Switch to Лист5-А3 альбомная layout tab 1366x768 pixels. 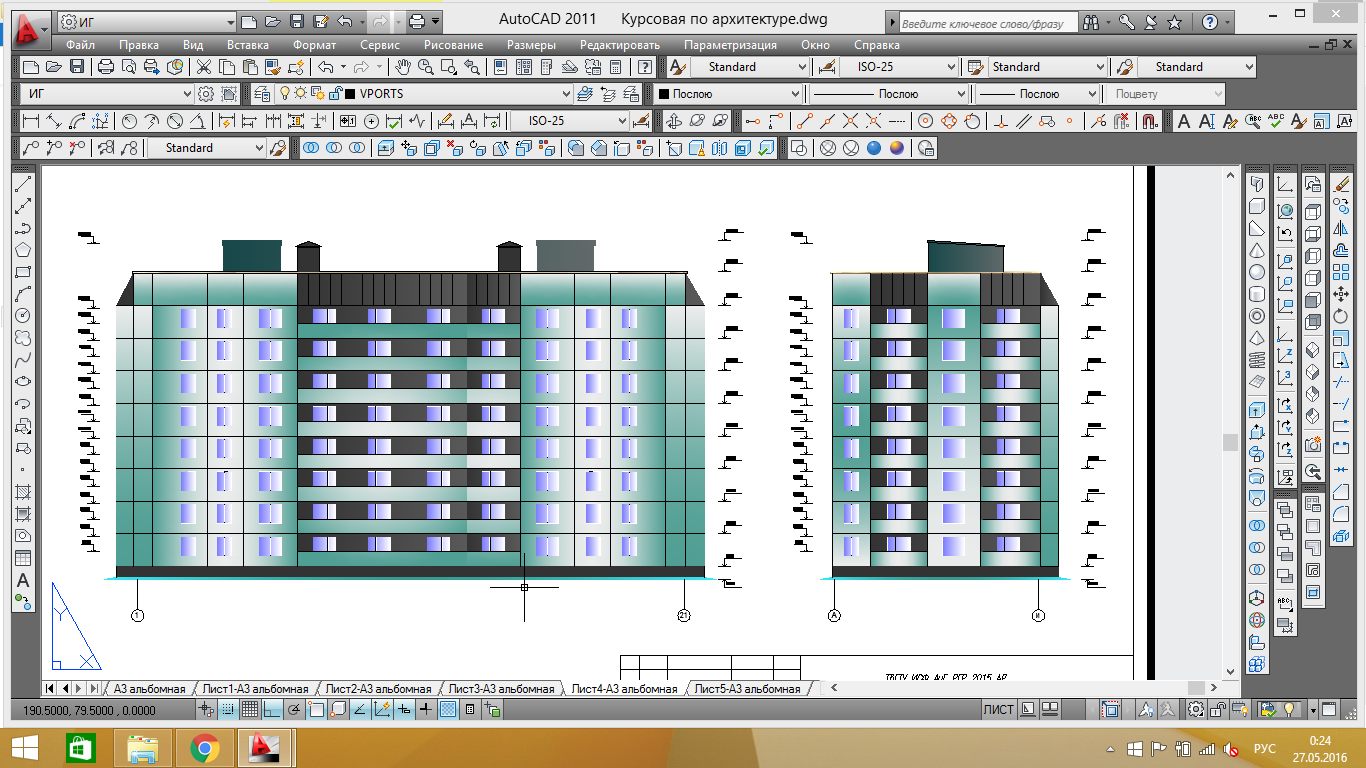pos(747,689)
